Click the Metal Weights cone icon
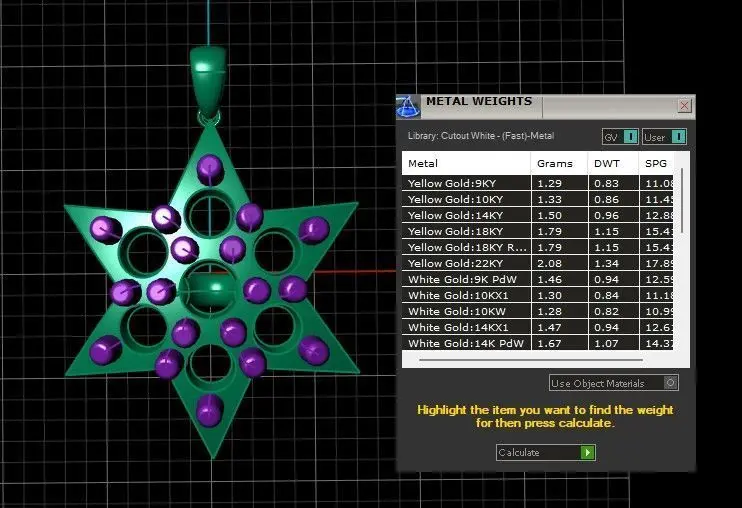This screenshot has width=742, height=508. (407, 106)
